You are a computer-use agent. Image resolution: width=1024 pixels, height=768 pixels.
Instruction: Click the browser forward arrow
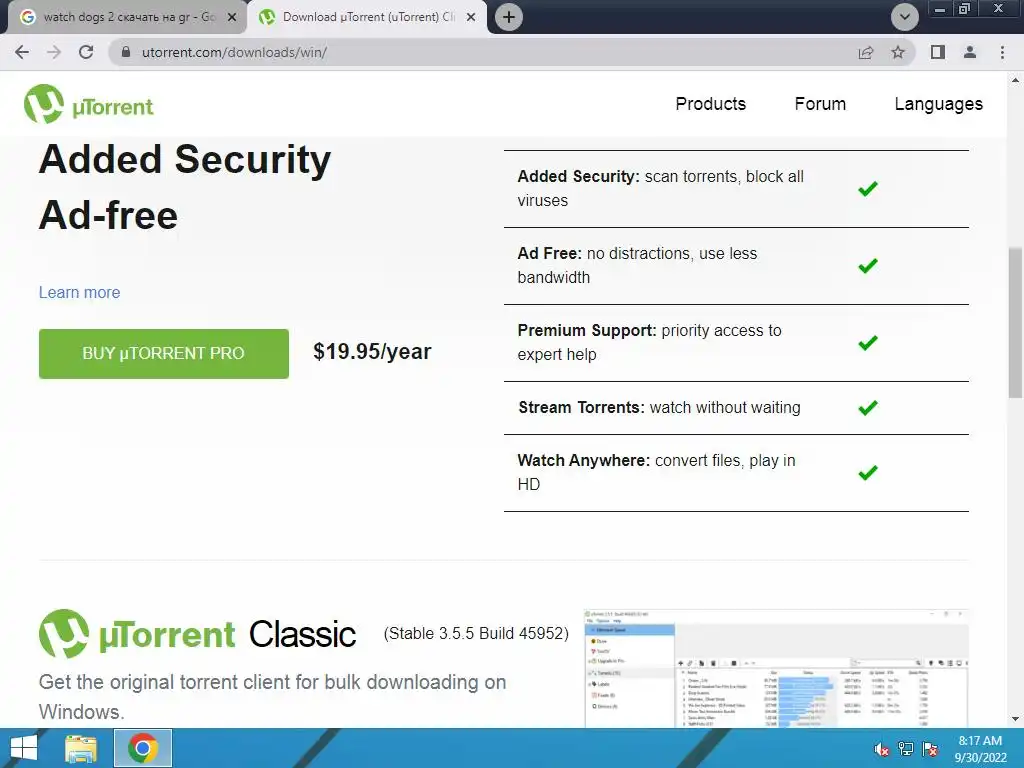click(54, 52)
